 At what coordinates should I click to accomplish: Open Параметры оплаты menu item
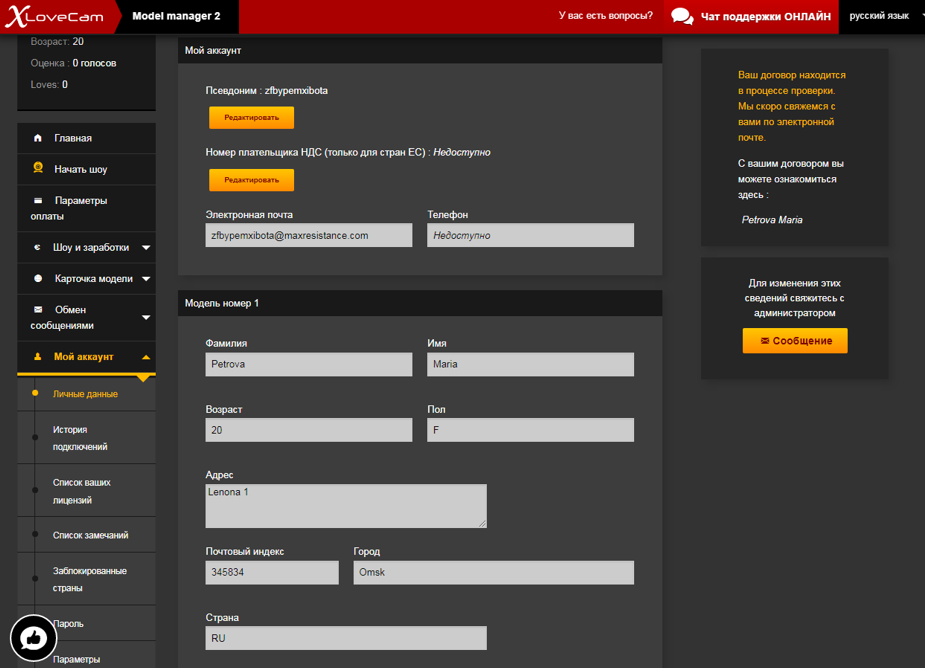(x=87, y=208)
